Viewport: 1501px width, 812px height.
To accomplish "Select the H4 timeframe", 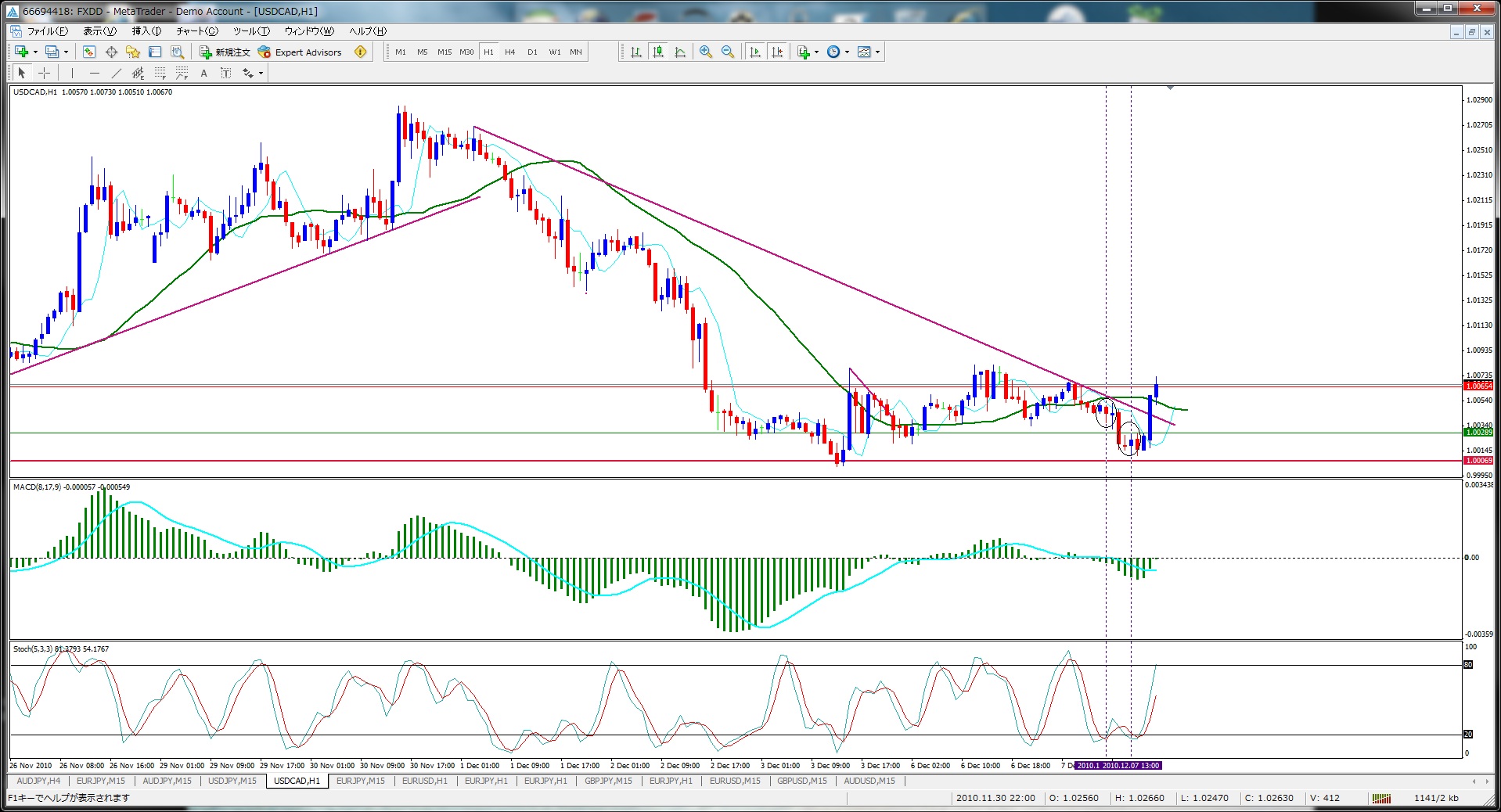I will click(510, 52).
